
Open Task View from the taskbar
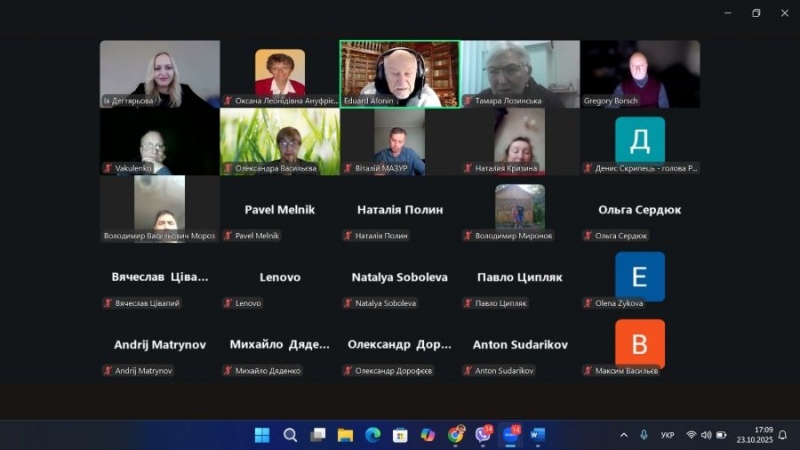pos(318,435)
